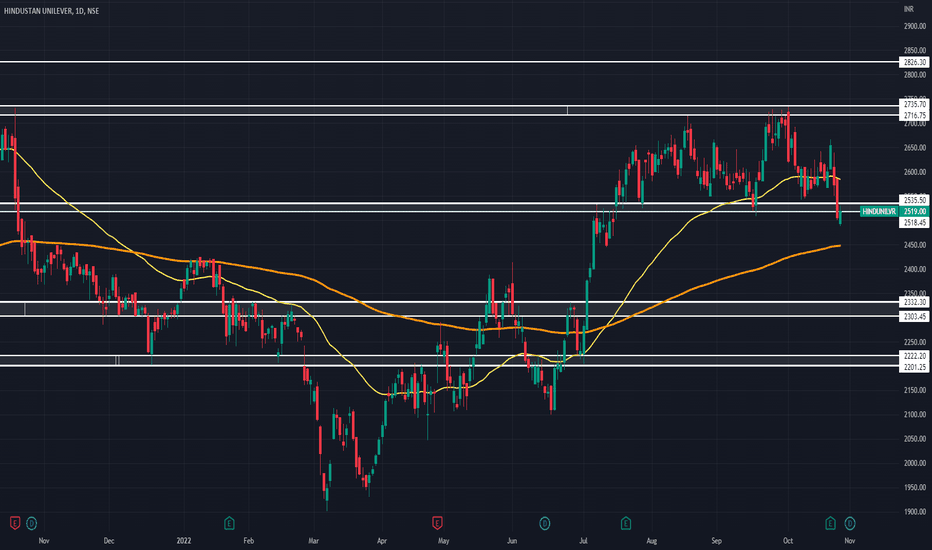Screen dimensions: 932x550
Task: Select the 2332.30 horizontal line label
Action: [x=915, y=303]
